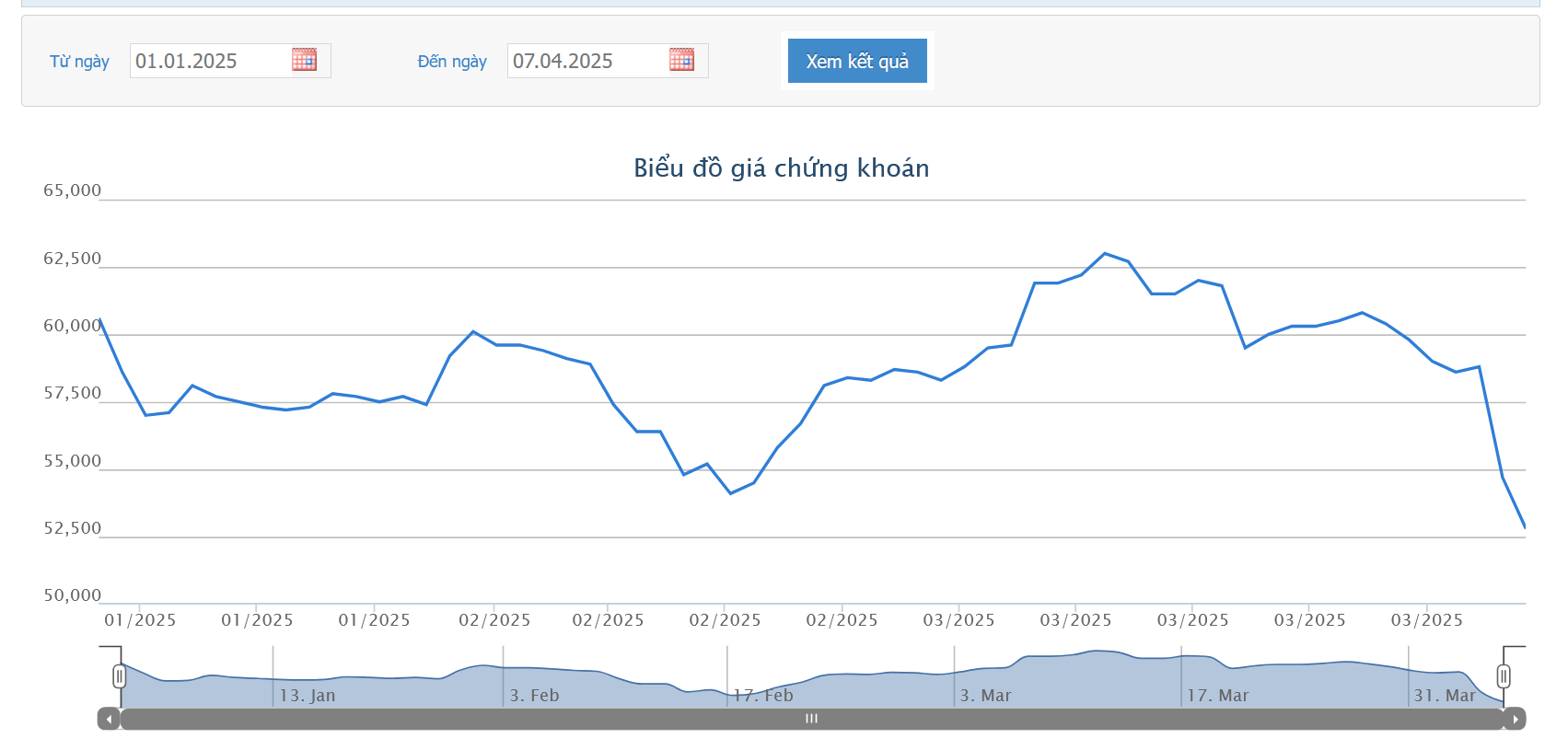The height and width of the screenshot is (750, 1568).
Task: Click the scrollbar left arrow below the navigator
Action: pos(110,719)
